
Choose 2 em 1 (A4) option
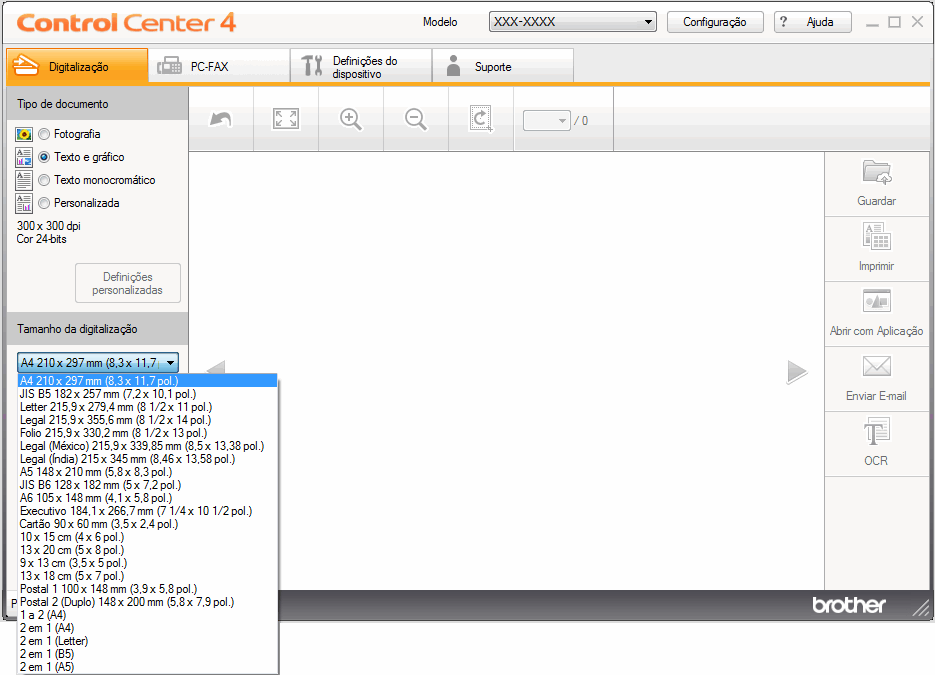tap(148, 628)
